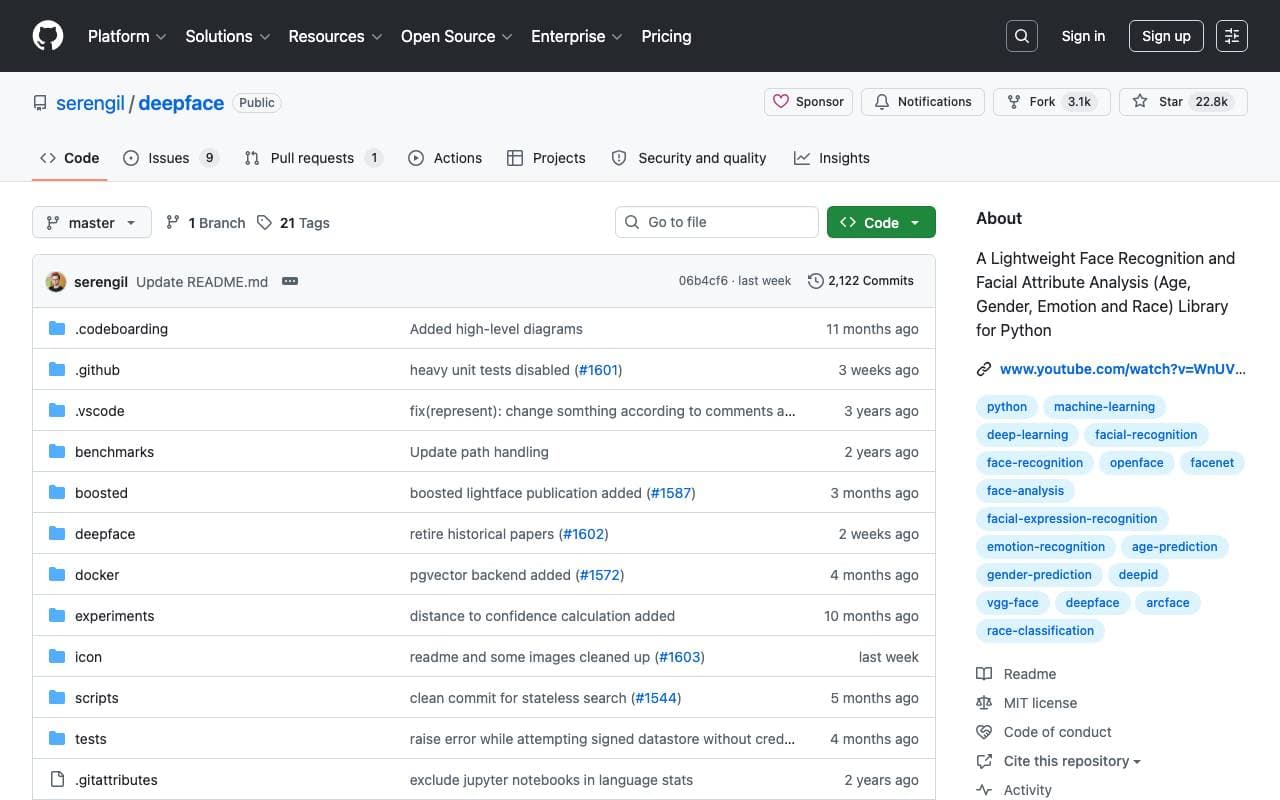Click the GitHub Octocat logo
Image resolution: width=1280 pixels, height=800 pixels.
(x=48, y=36)
